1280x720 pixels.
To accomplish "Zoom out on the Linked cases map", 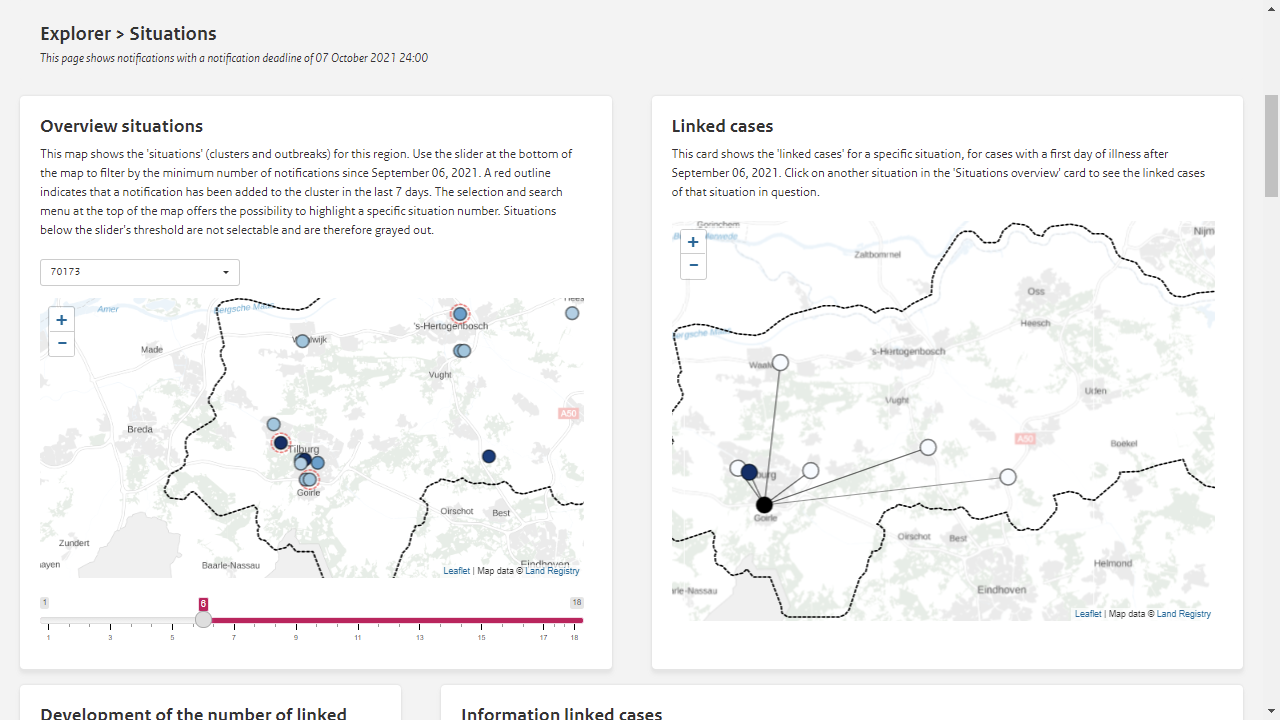I will pos(693,265).
